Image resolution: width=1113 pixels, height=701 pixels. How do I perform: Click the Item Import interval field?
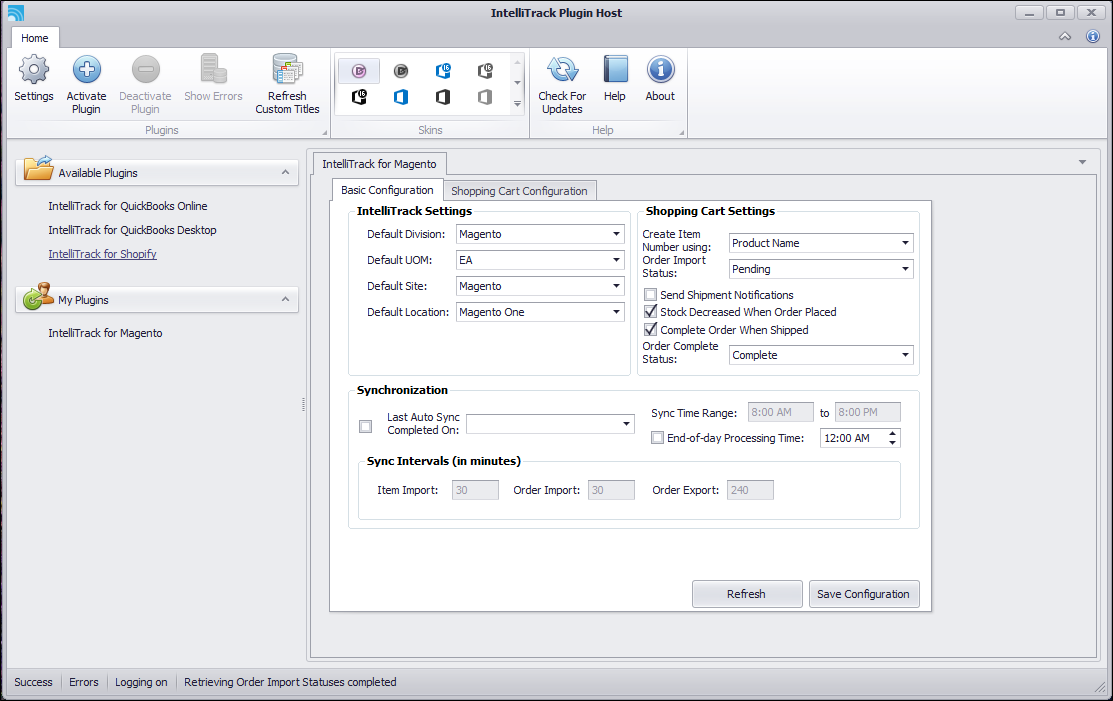coord(475,490)
